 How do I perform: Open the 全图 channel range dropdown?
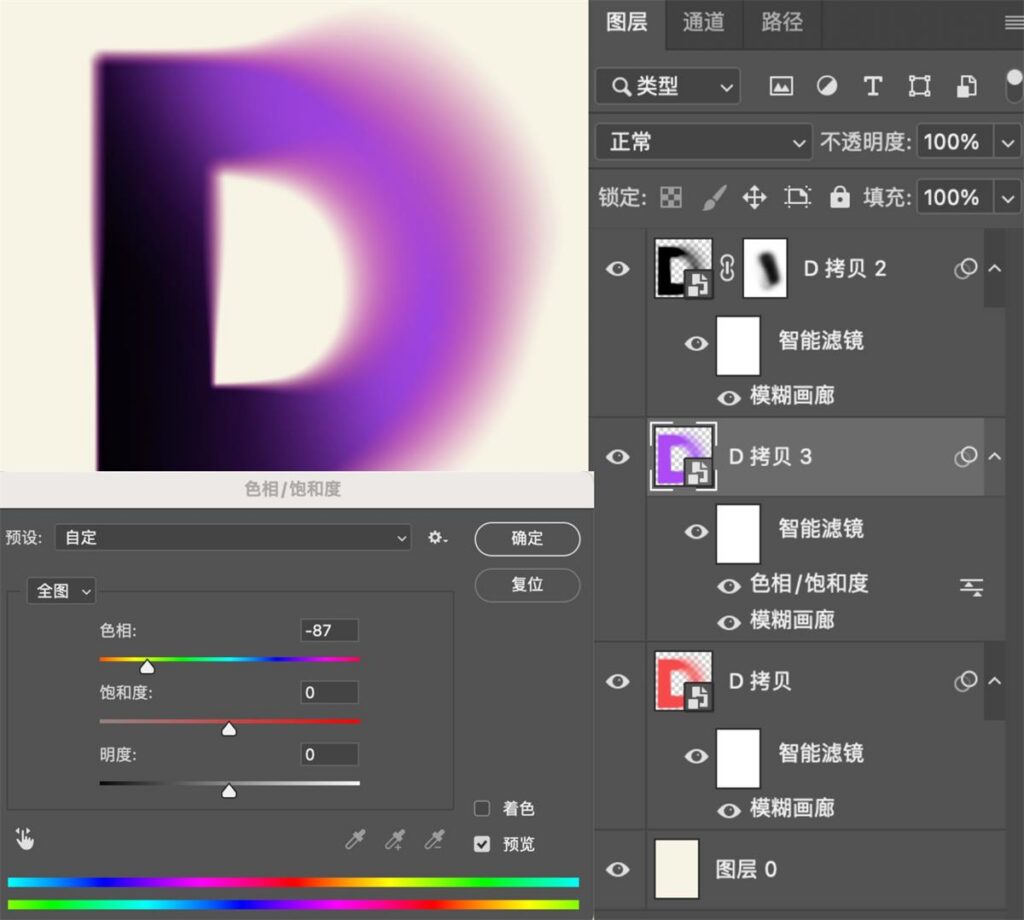pyautogui.click(x=61, y=591)
